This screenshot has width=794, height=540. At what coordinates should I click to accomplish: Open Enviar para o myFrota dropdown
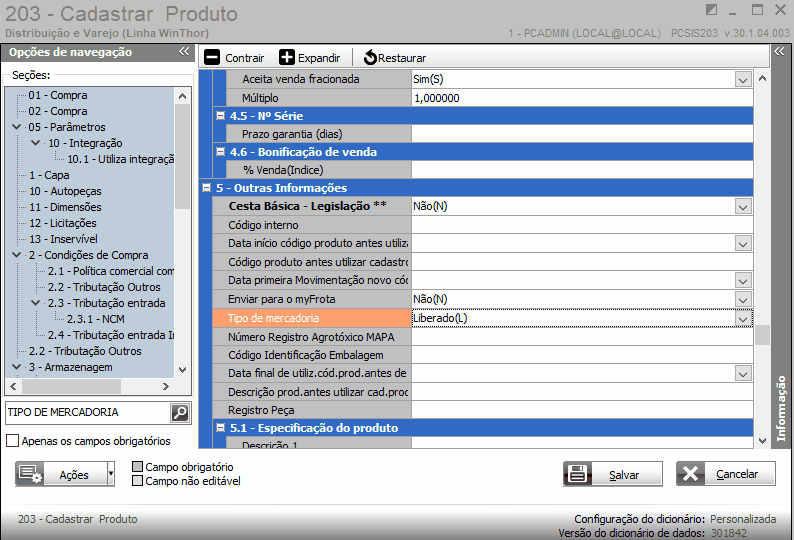(743, 299)
